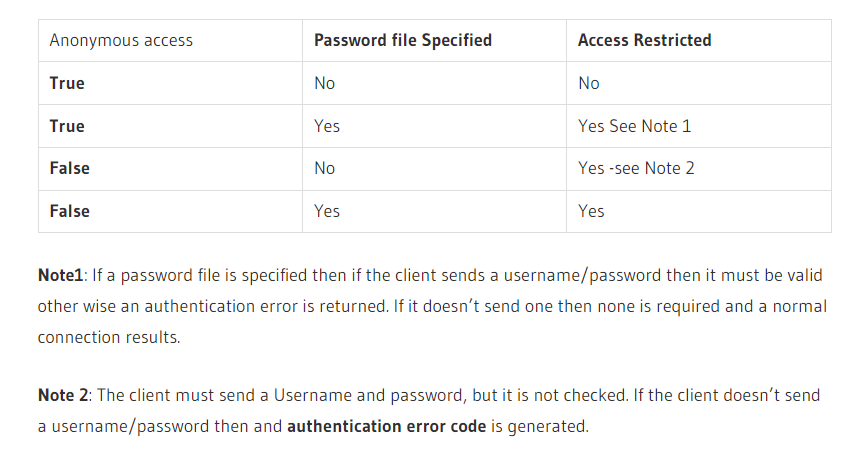Click the 'Anonymous access' header cell

121,41
